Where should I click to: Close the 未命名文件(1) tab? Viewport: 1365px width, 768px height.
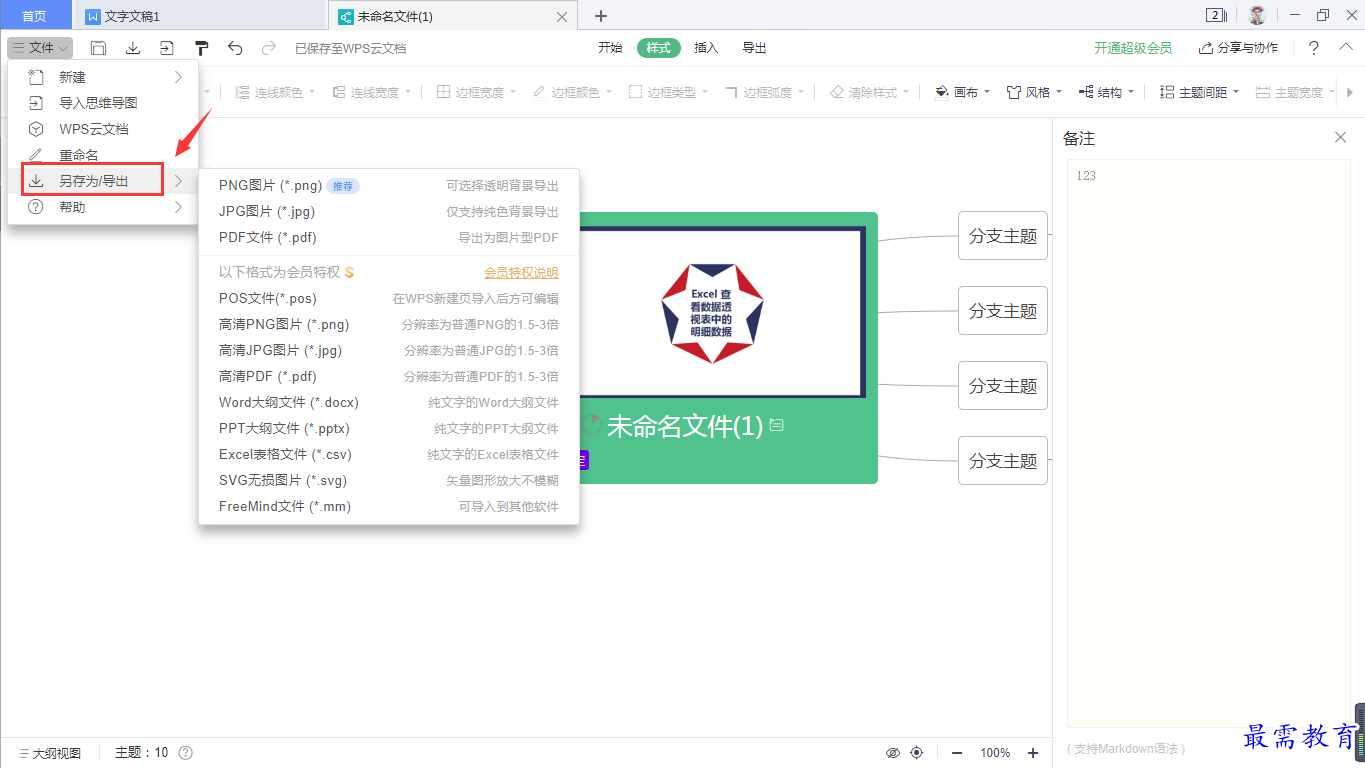tap(562, 17)
